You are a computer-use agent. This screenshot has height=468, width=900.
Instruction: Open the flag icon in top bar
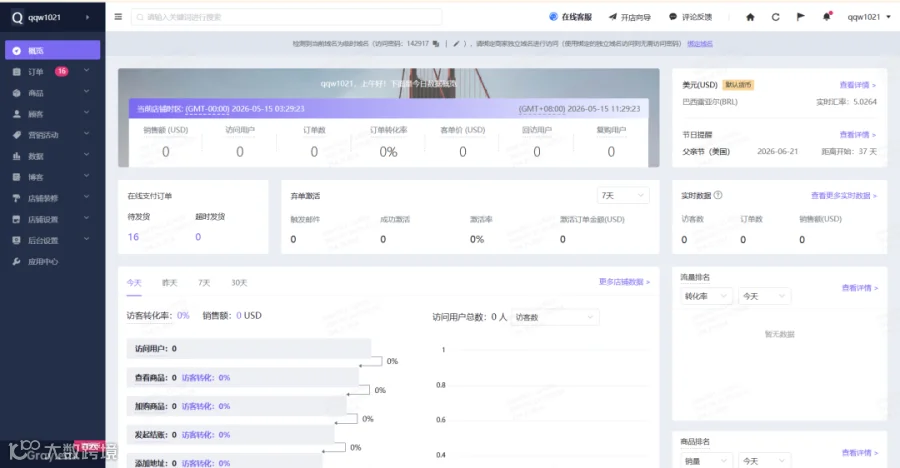click(801, 17)
